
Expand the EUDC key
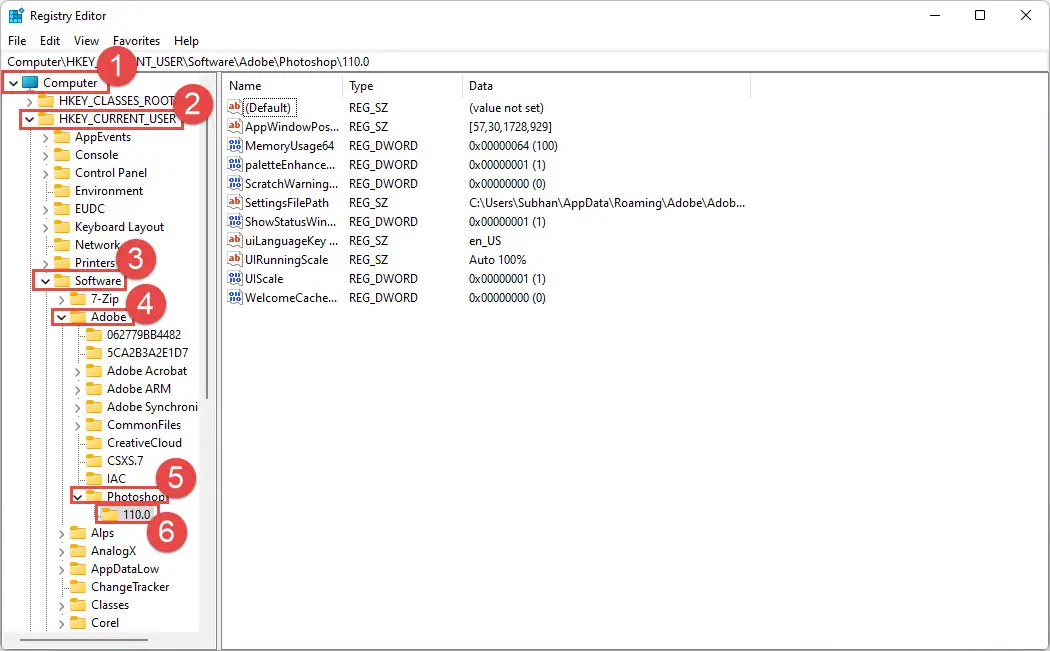(46, 210)
